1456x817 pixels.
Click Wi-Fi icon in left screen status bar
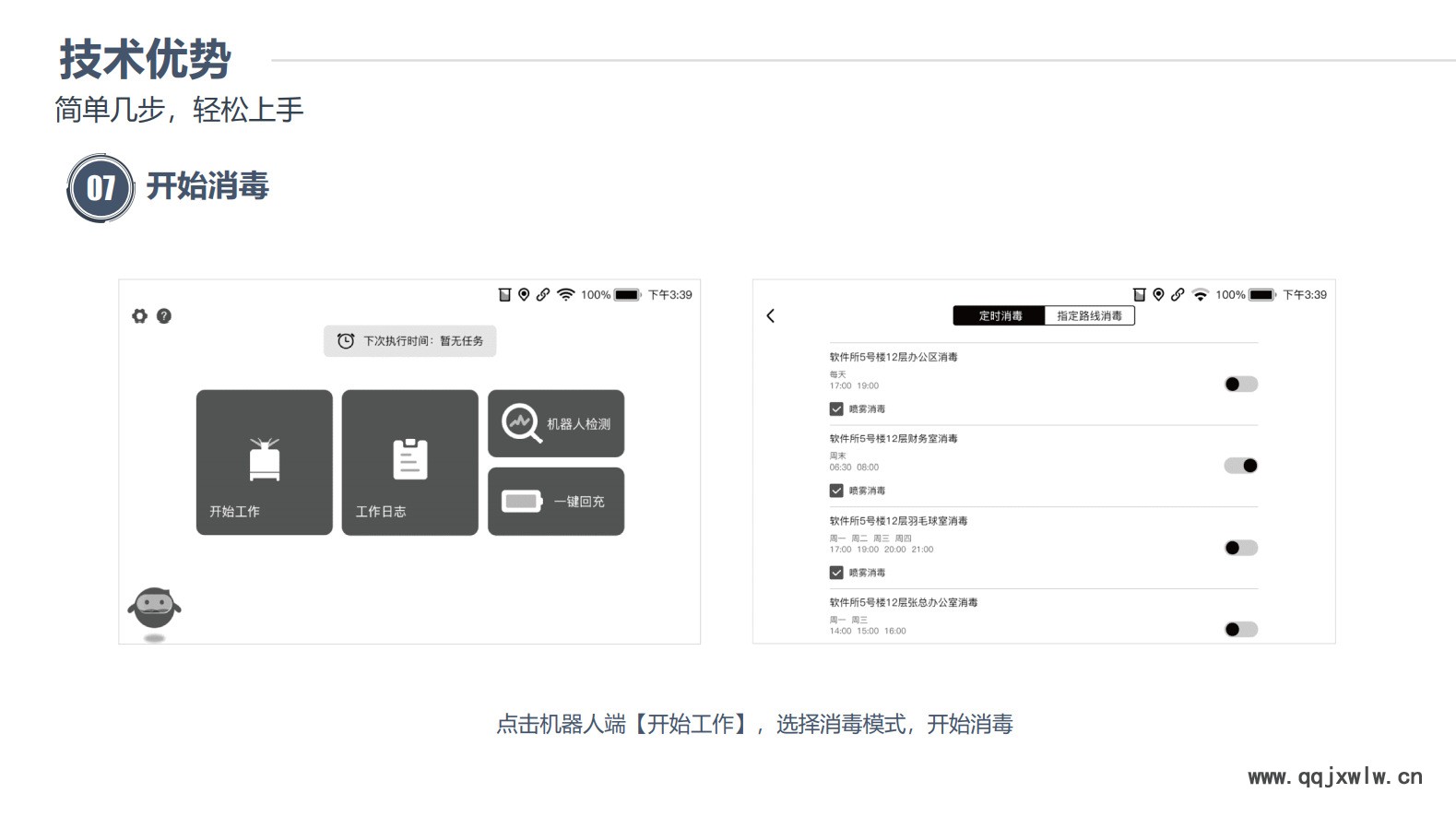[x=565, y=295]
